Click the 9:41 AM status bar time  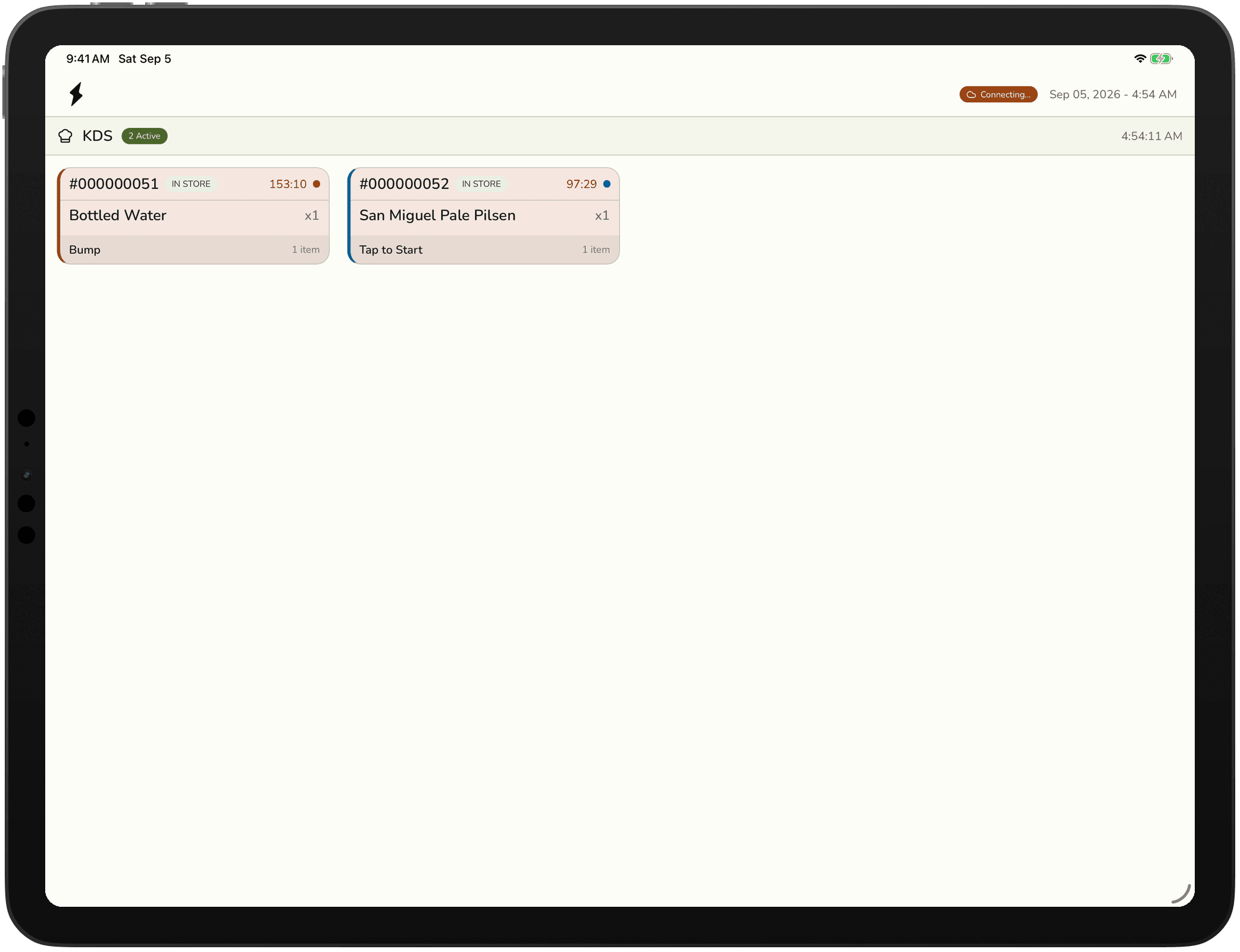pos(88,59)
